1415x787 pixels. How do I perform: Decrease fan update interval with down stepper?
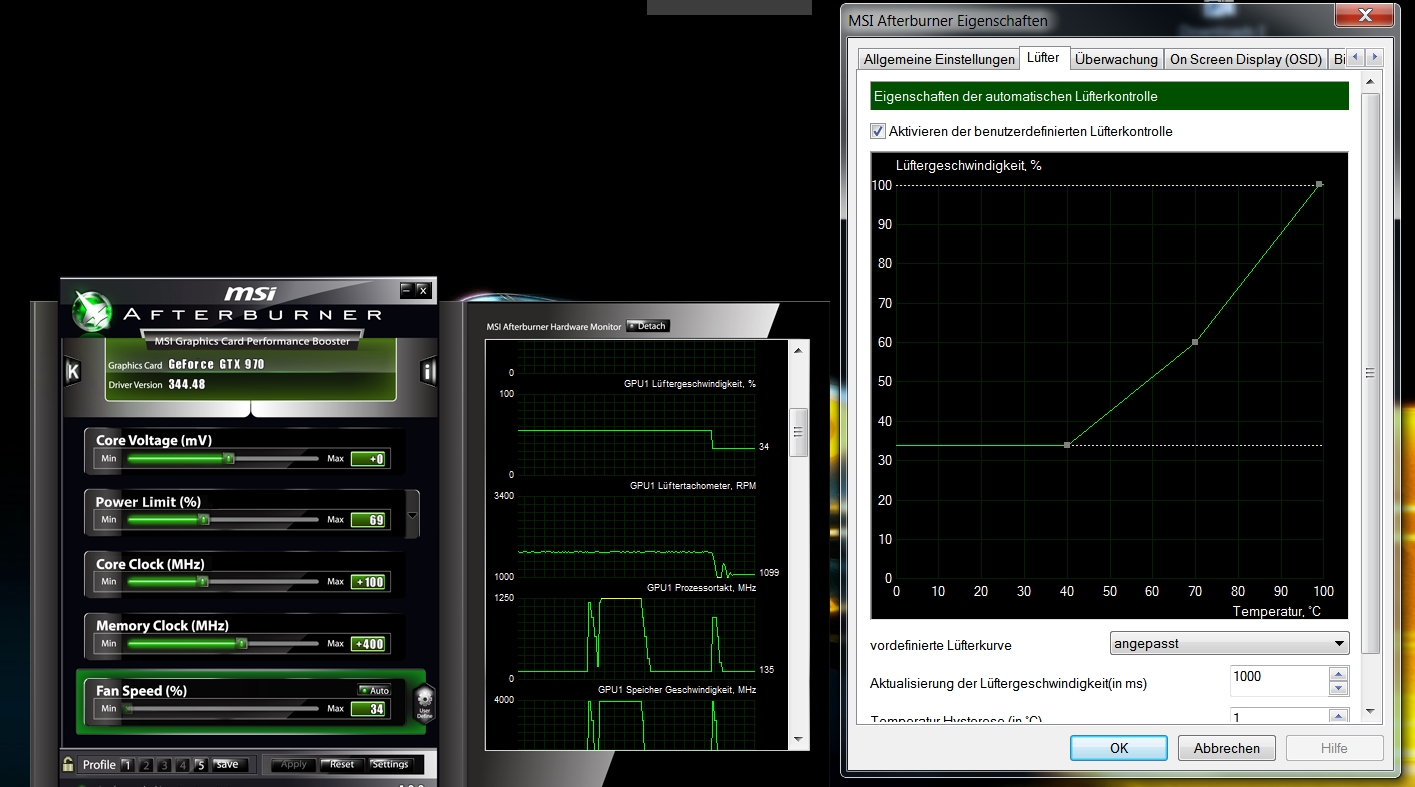(x=1338, y=688)
